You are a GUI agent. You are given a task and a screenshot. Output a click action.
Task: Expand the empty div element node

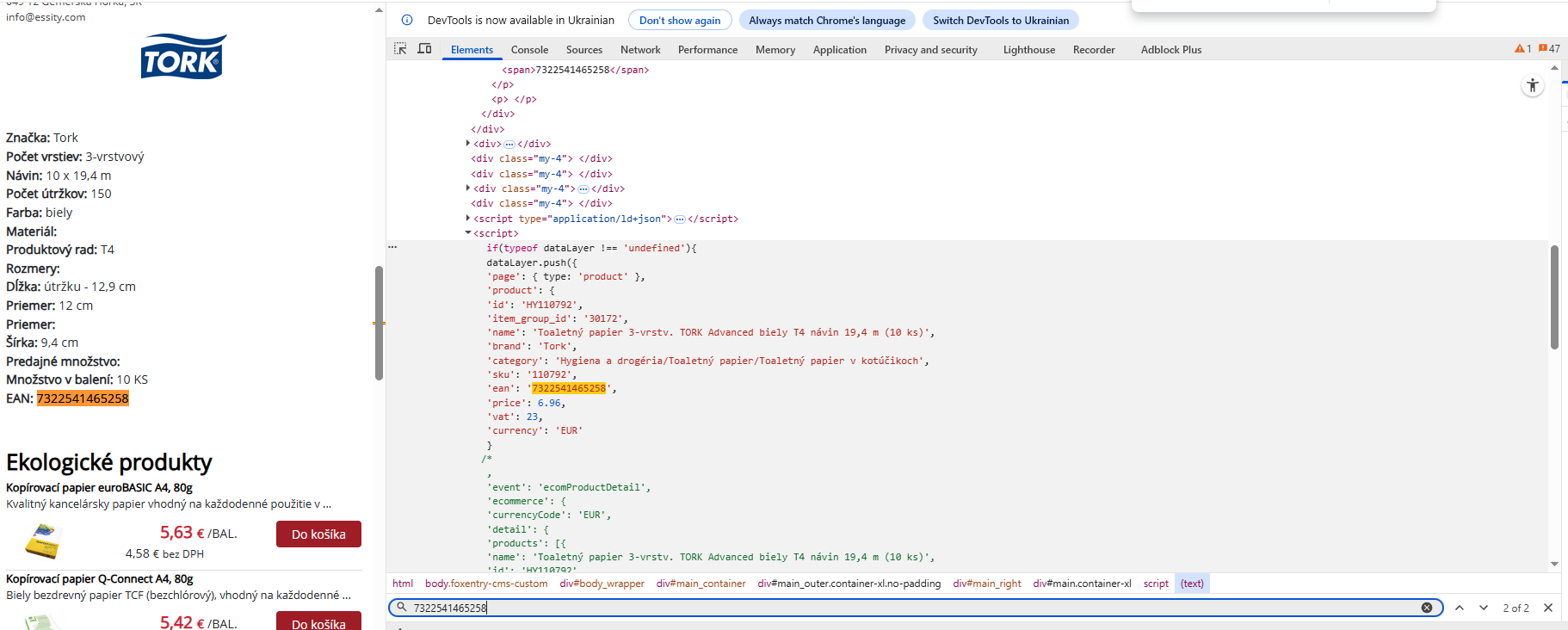[x=468, y=144]
